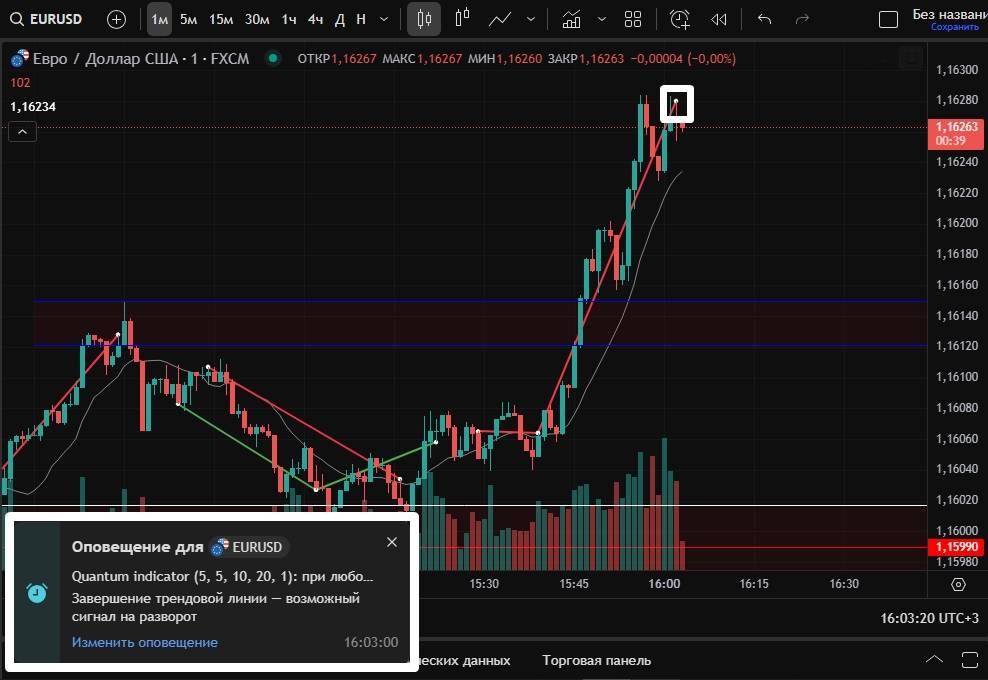Open chart scale settings gear icon
The height and width of the screenshot is (680, 988).
(x=958, y=584)
